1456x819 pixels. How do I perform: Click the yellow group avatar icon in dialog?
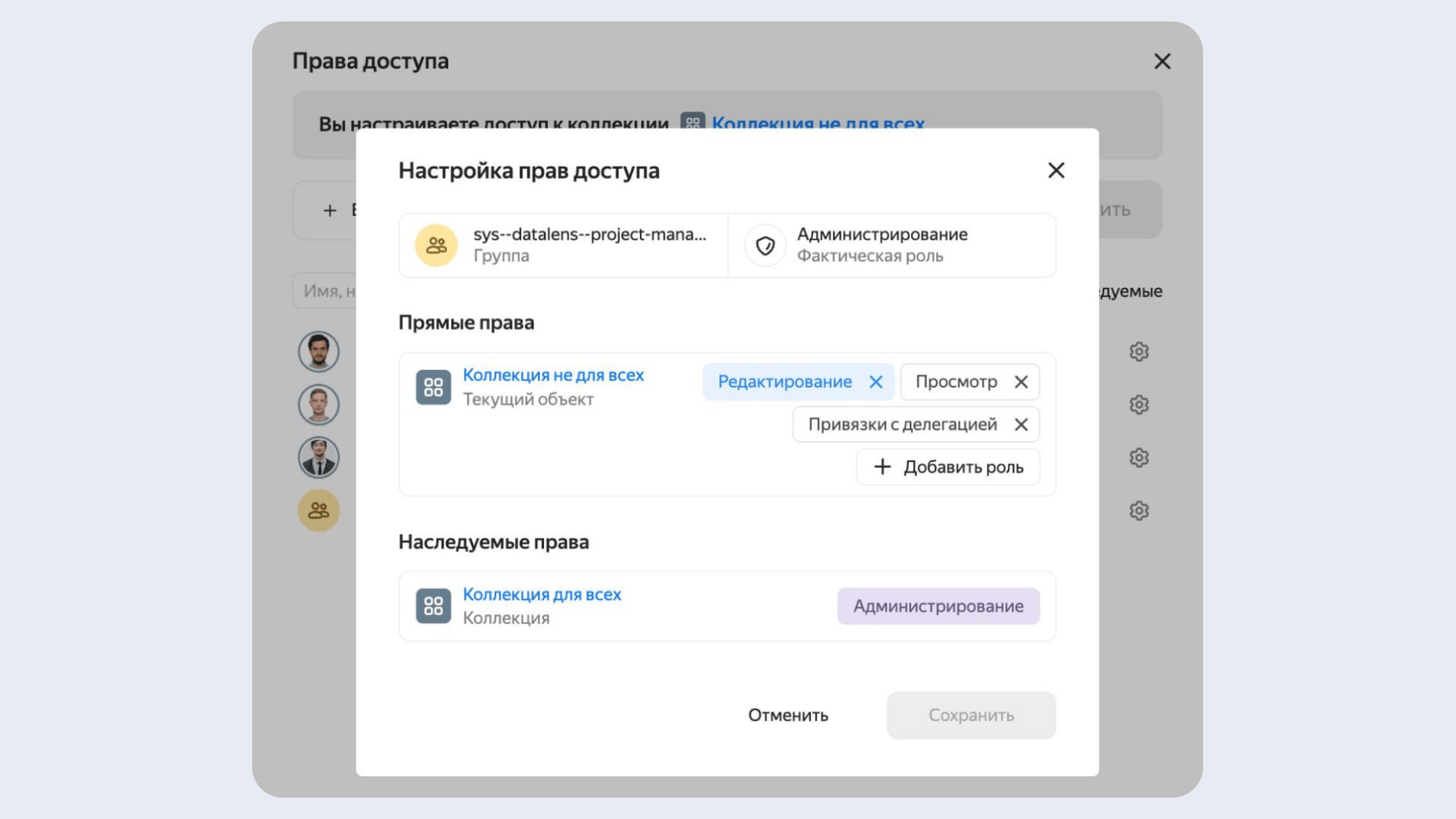[436, 245]
